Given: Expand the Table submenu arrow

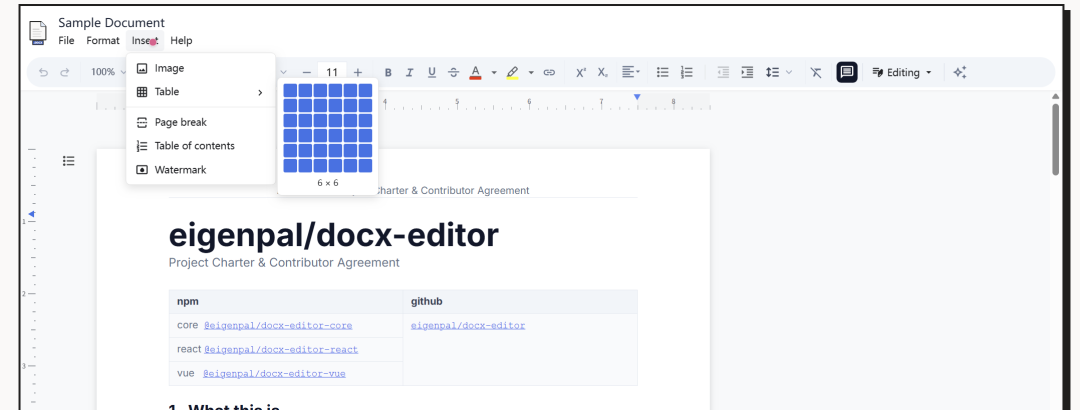Looking at the screenshot, I should coord(260,92).
